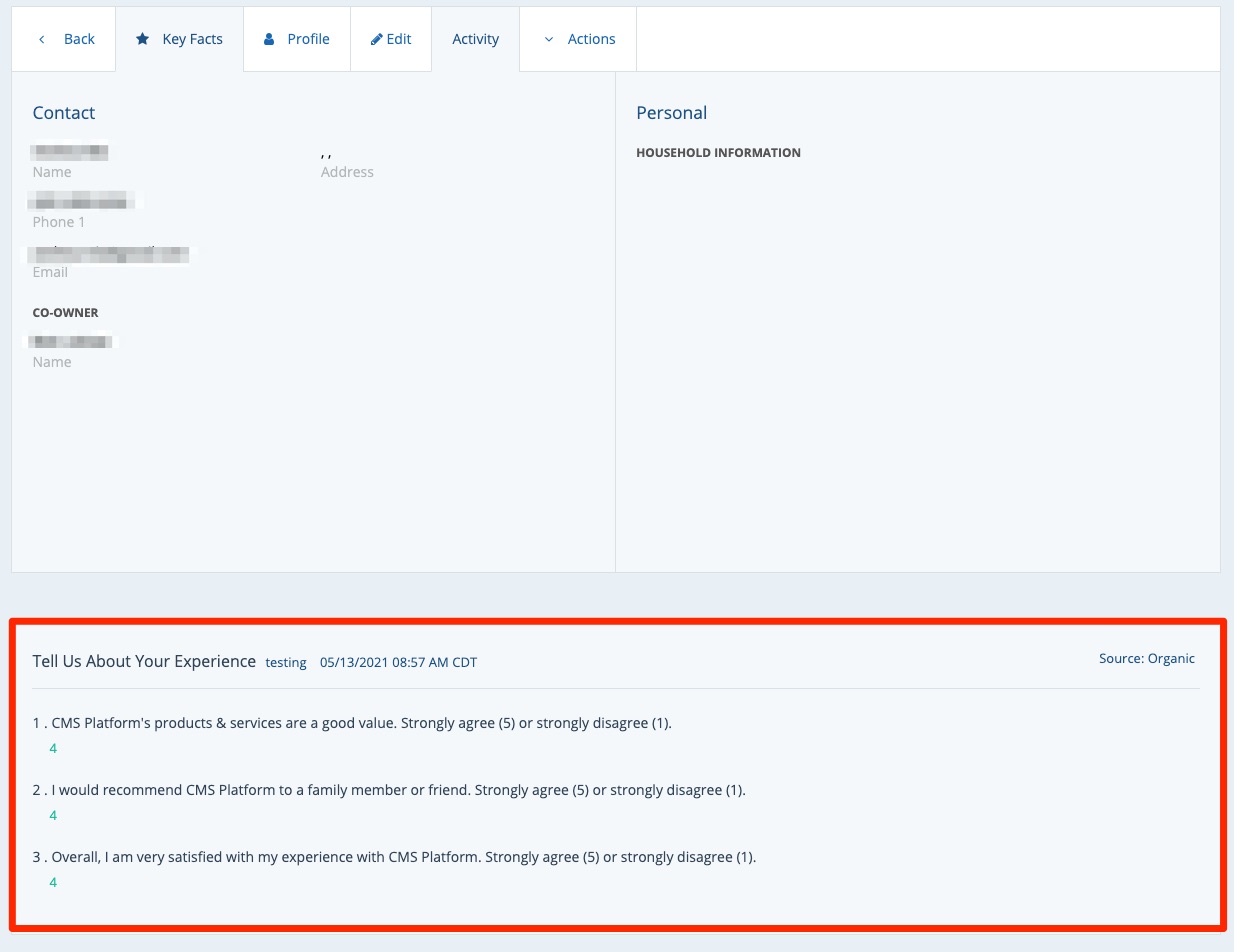Select the Key Facts tab label
This screenshot has width=1234, height=952.
coord(192,39)
